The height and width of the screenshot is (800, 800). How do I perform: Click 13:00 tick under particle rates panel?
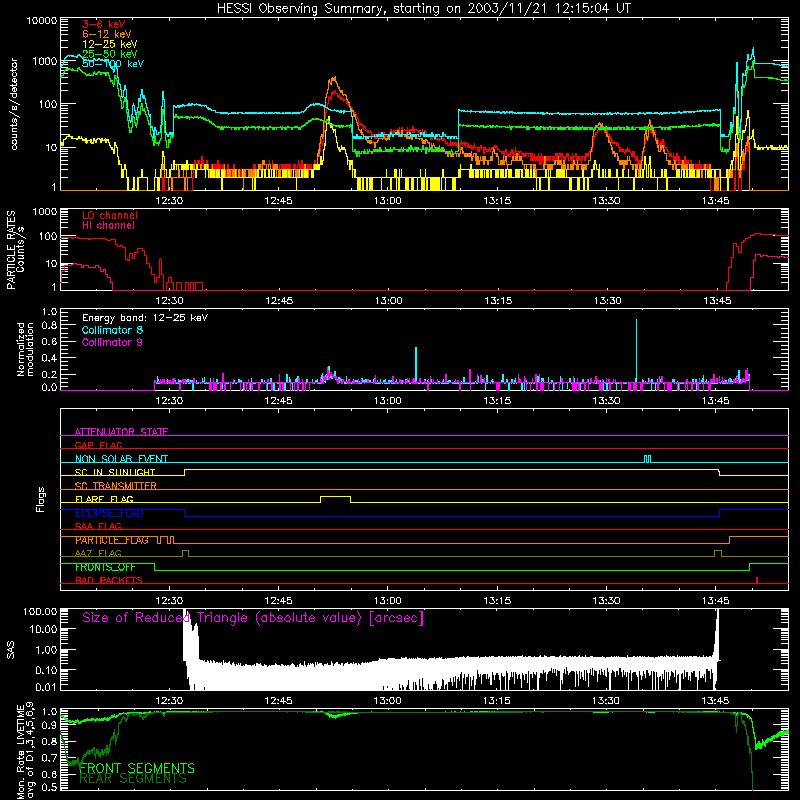pyautogui.click(x=388, y=301)
